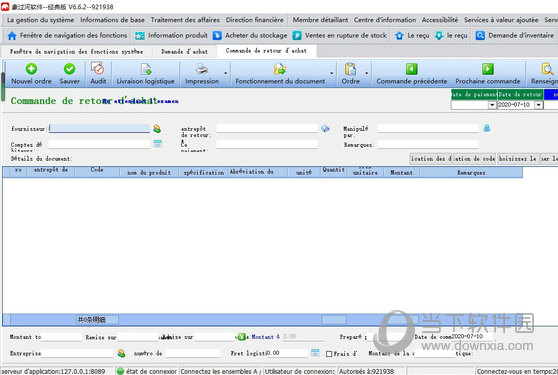Click account picker icon beside Comptes field

pyautogui.click(x=158, y=143)
